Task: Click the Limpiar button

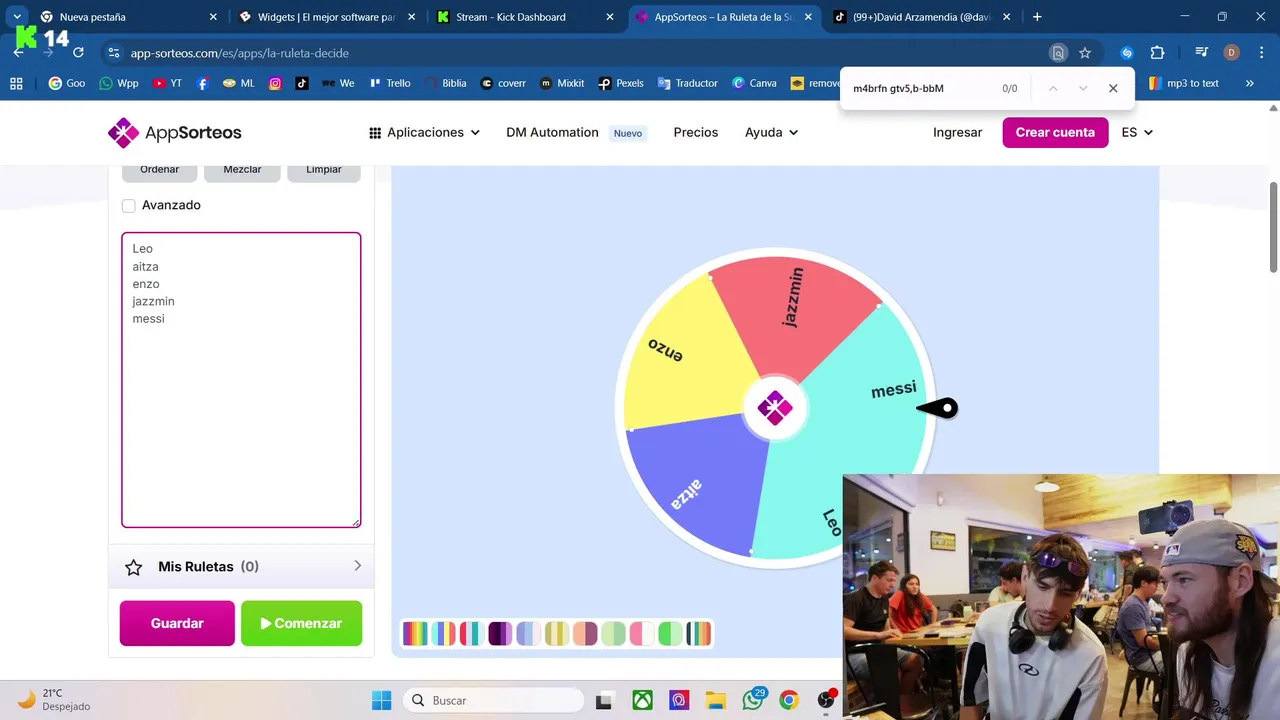Action: [x=324, y=171]
